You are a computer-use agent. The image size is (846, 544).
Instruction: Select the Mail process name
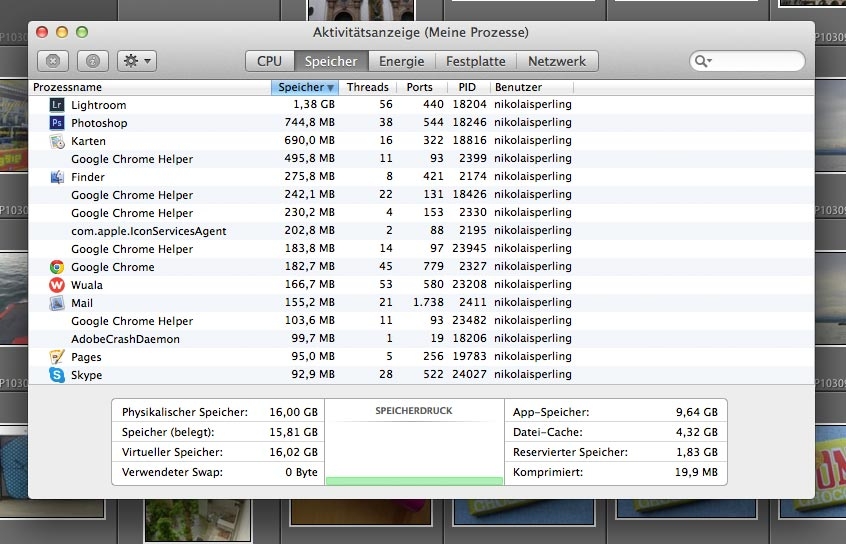[82, 303]
